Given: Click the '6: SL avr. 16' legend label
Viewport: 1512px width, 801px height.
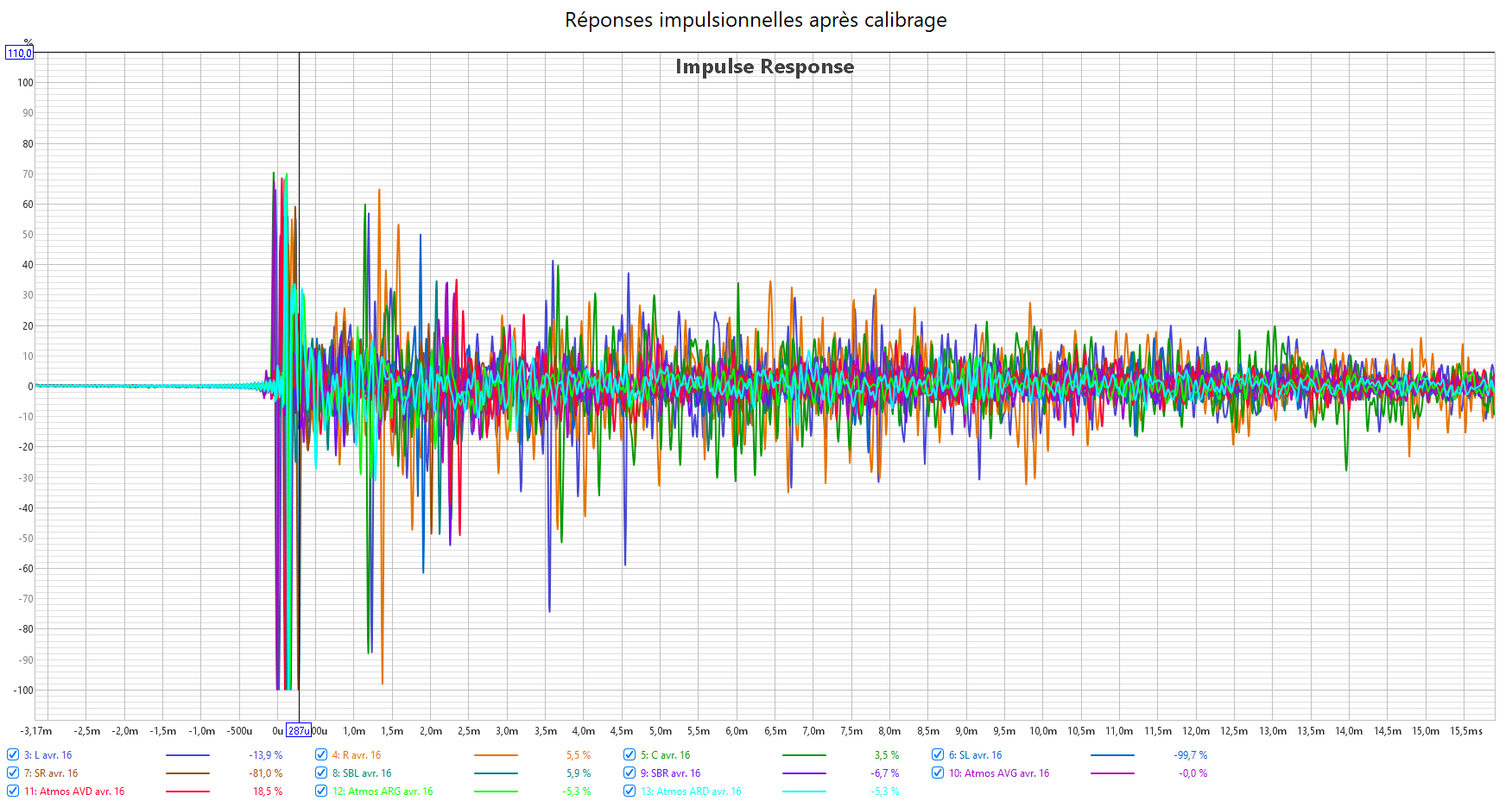Looking at the screenshot, I should 975,755.
